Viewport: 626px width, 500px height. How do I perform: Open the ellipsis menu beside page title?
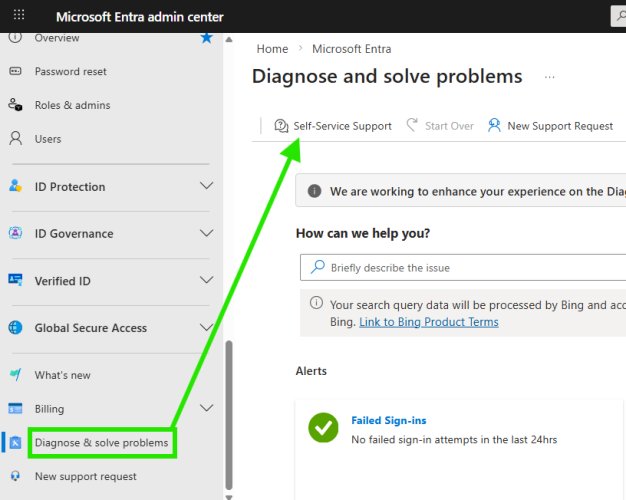pos(549,77)
